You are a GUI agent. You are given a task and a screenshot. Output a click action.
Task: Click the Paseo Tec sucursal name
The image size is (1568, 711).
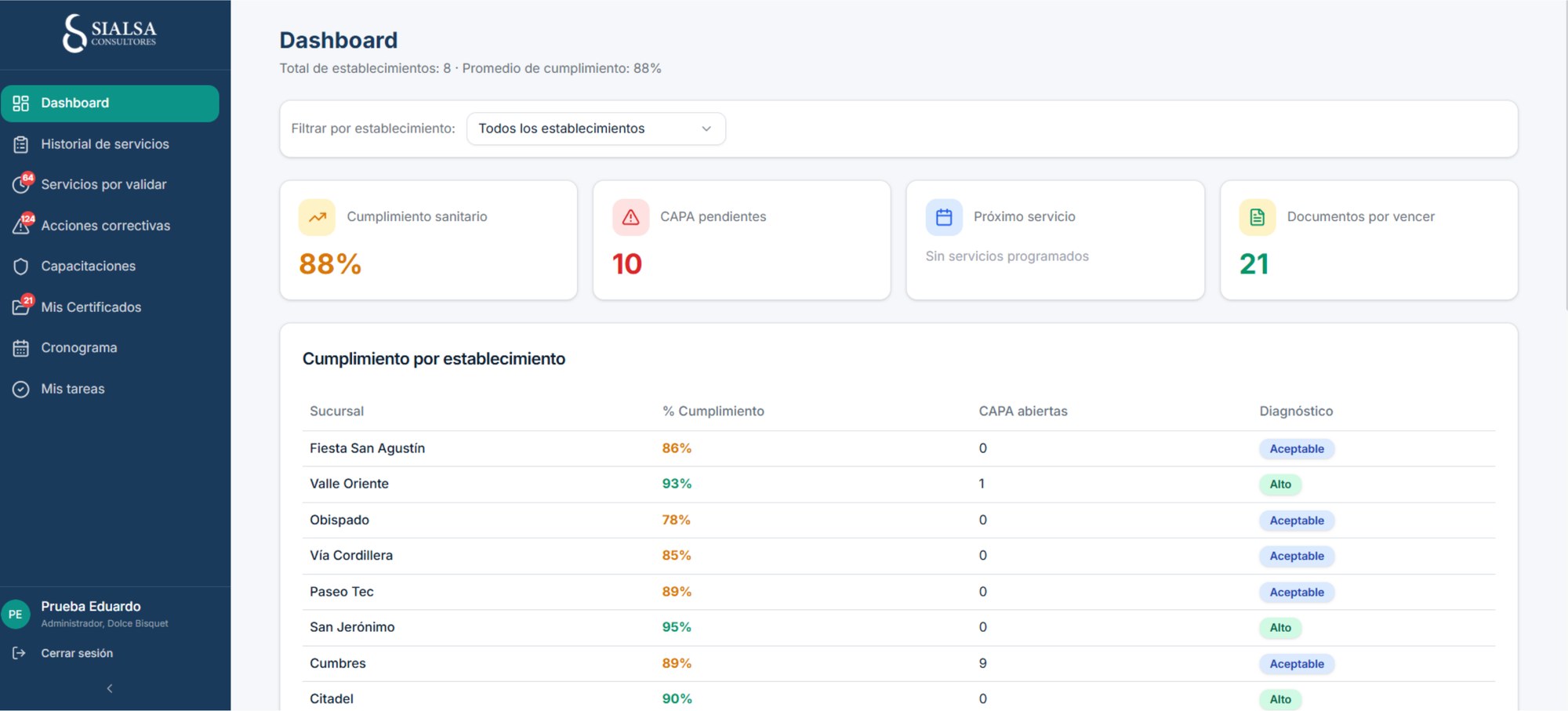click(342, 592)
